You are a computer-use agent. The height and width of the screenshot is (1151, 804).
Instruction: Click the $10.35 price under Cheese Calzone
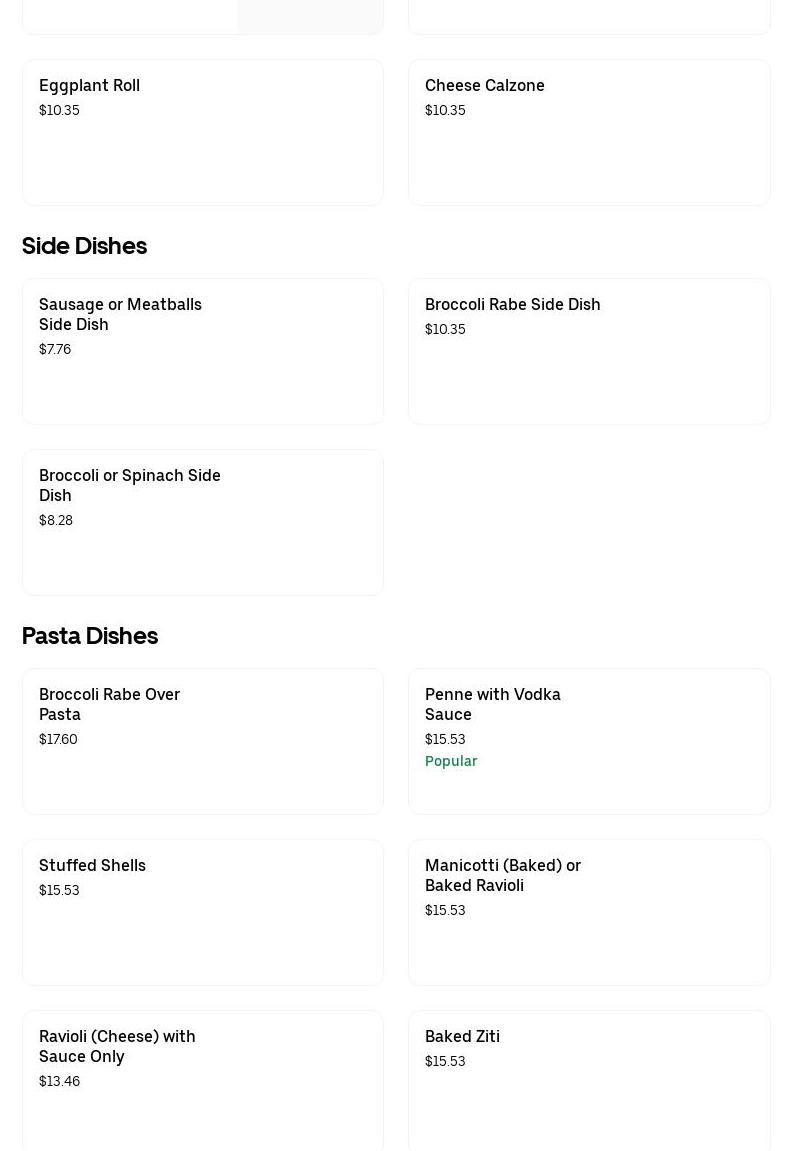[x=445, y=110]
